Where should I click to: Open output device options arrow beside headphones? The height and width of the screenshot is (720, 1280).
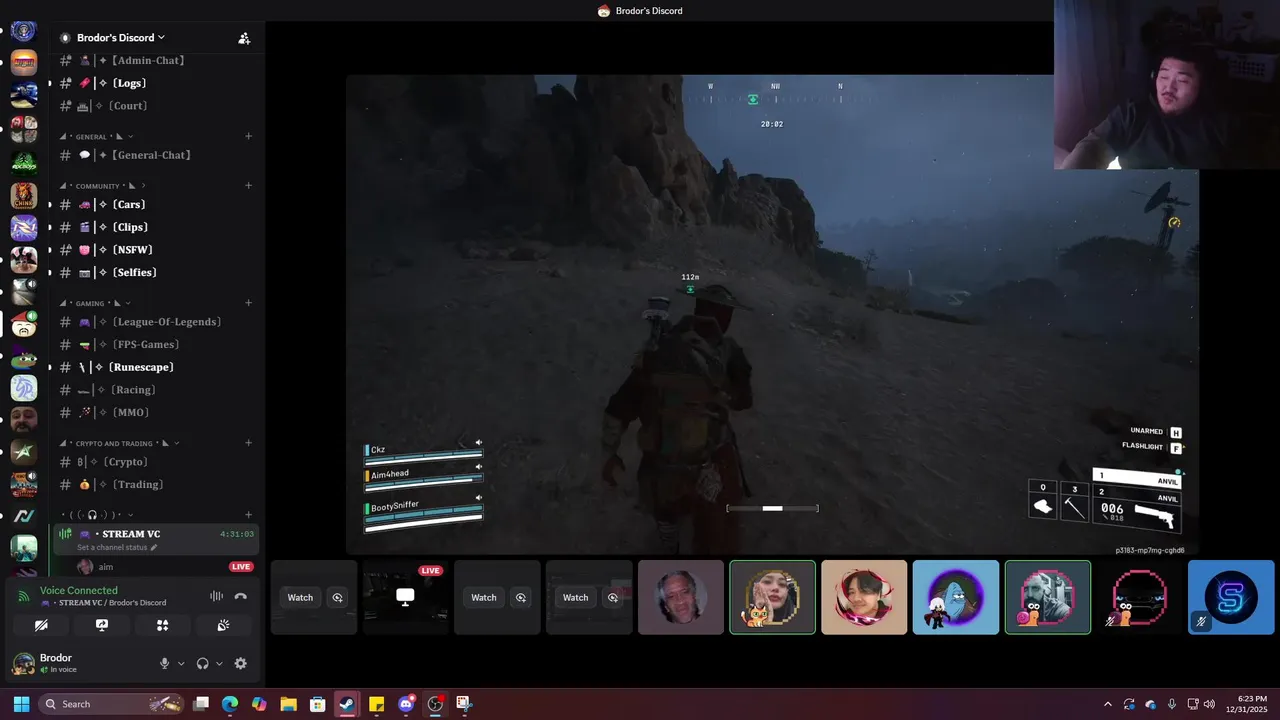219,663
